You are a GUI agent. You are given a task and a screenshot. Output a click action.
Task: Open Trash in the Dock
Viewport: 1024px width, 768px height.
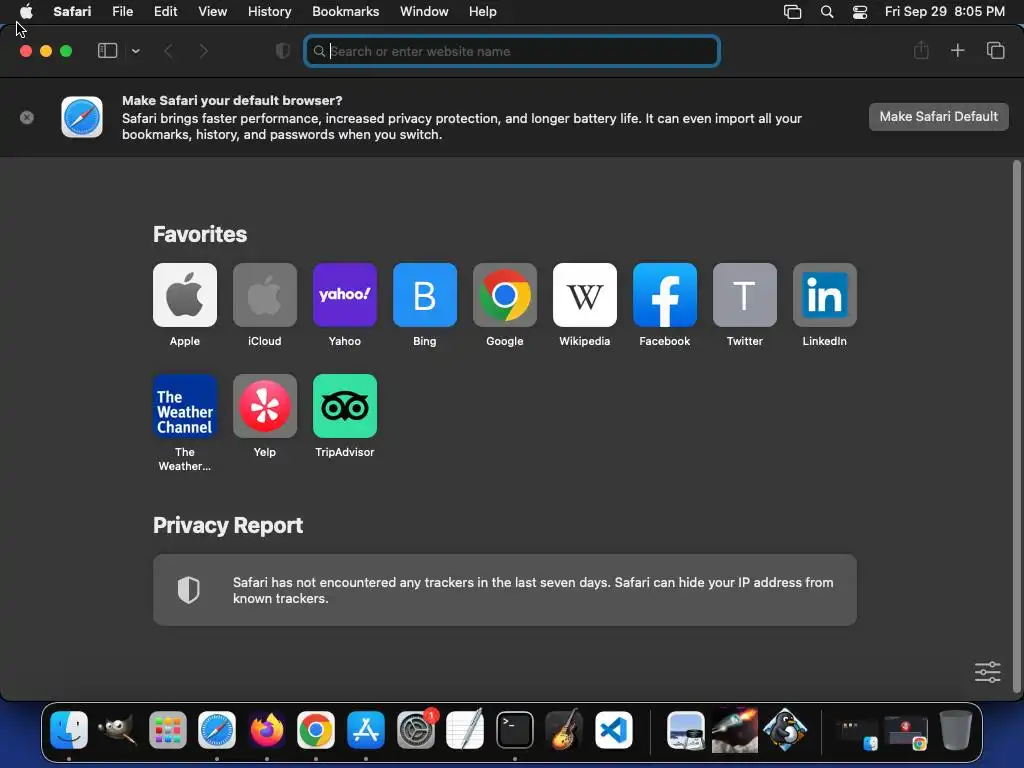click(x=956, y=729)
